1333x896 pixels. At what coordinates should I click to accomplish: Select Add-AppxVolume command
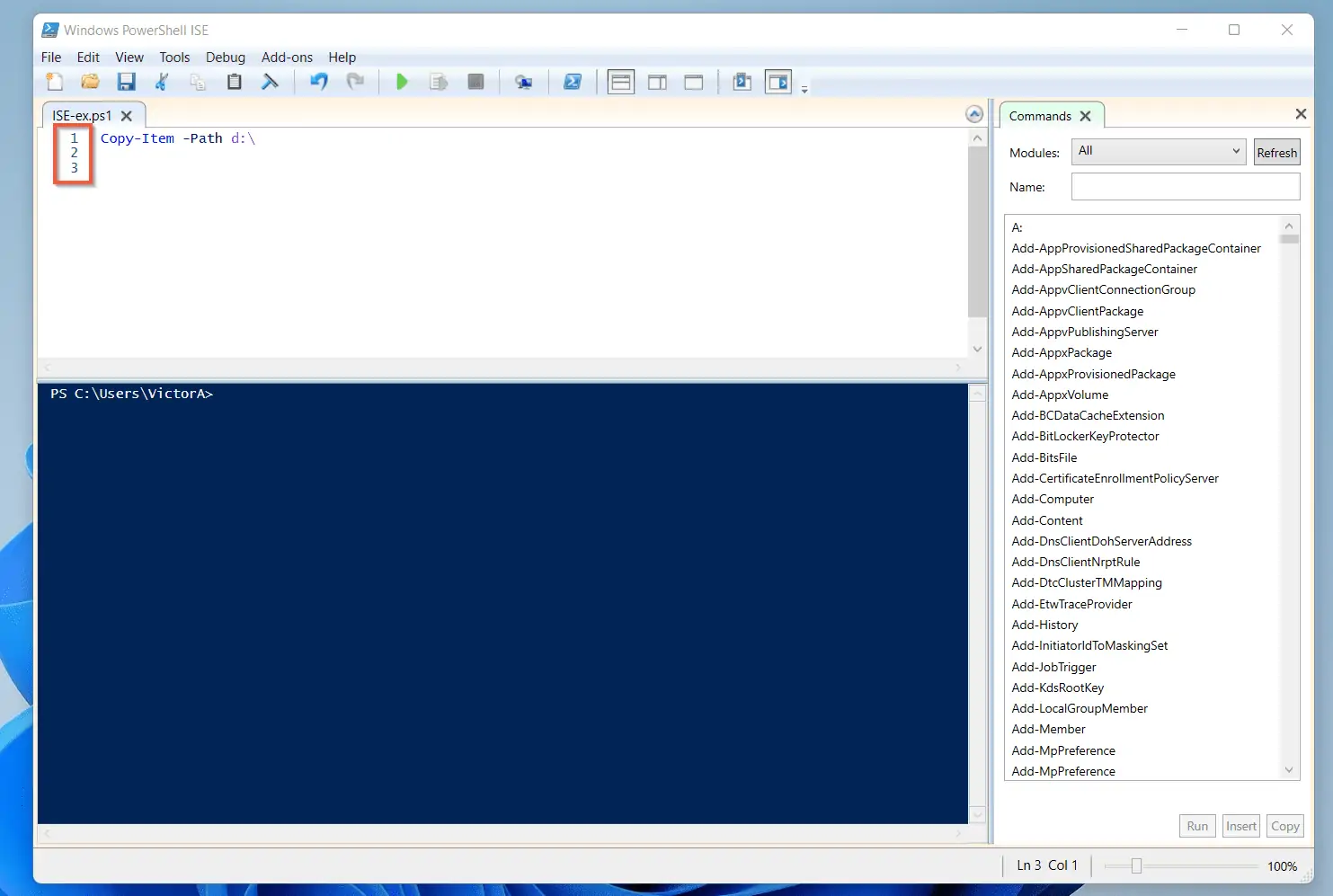1060,395
